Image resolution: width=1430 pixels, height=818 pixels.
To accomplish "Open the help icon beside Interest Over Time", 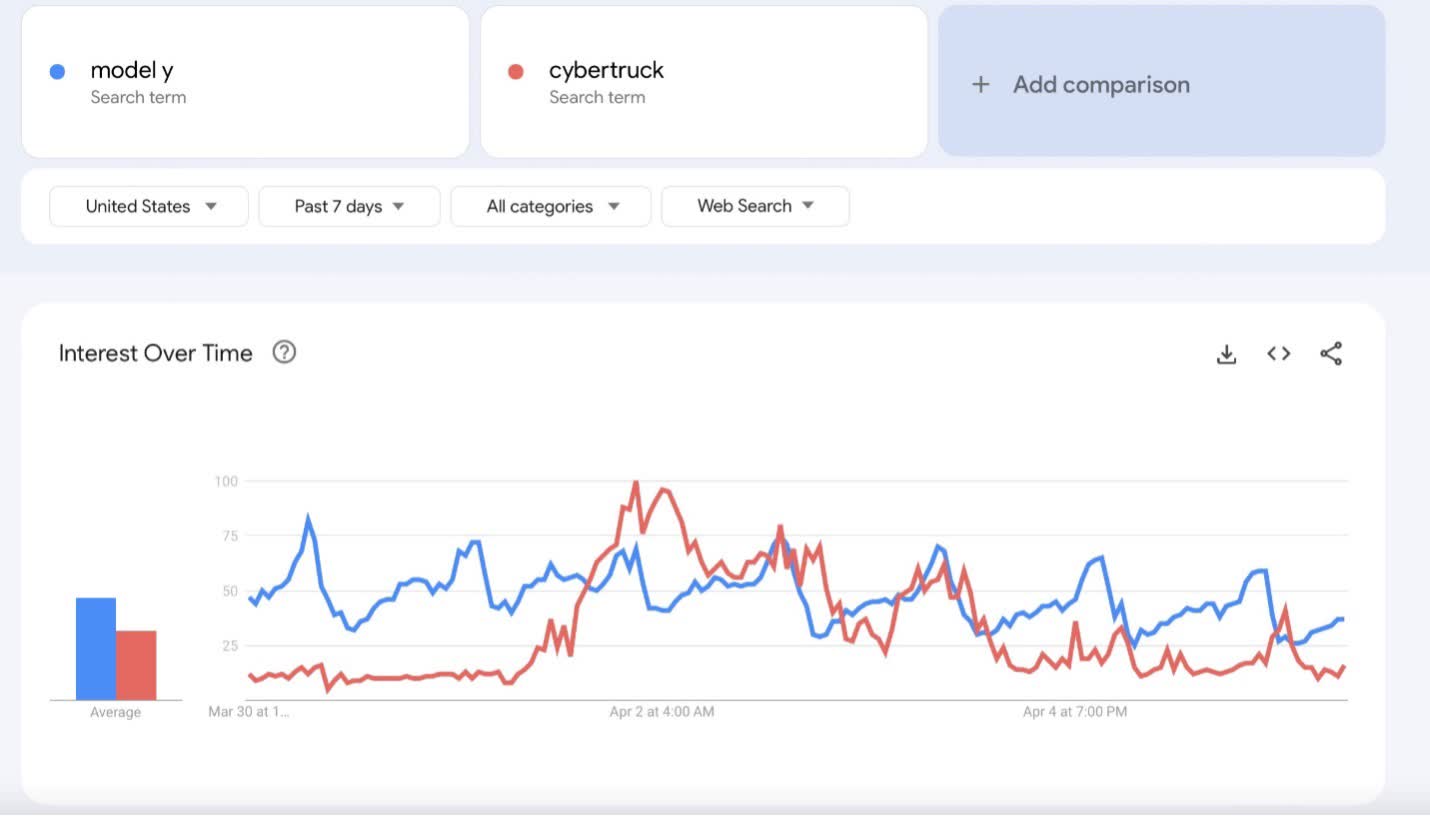I will point(284,352).
